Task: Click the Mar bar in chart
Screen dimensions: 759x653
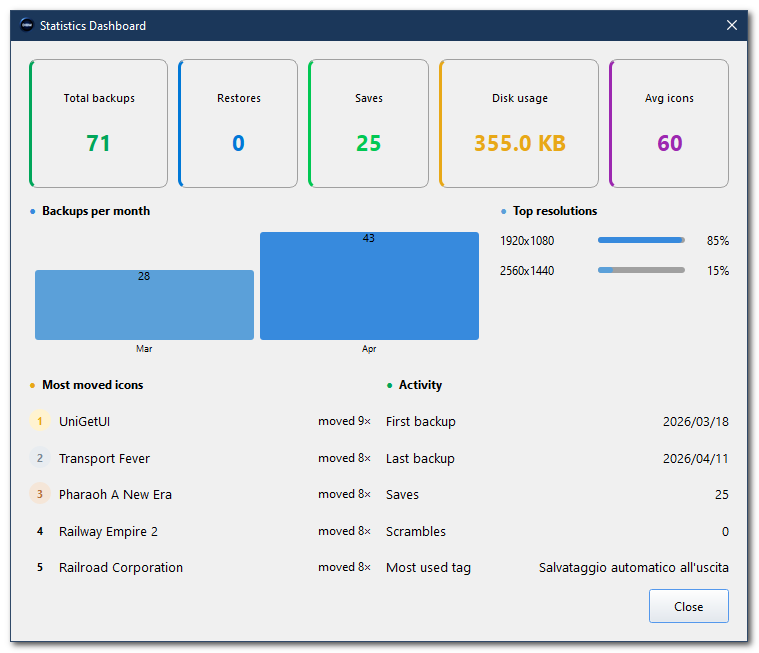Action: point(144,305)
